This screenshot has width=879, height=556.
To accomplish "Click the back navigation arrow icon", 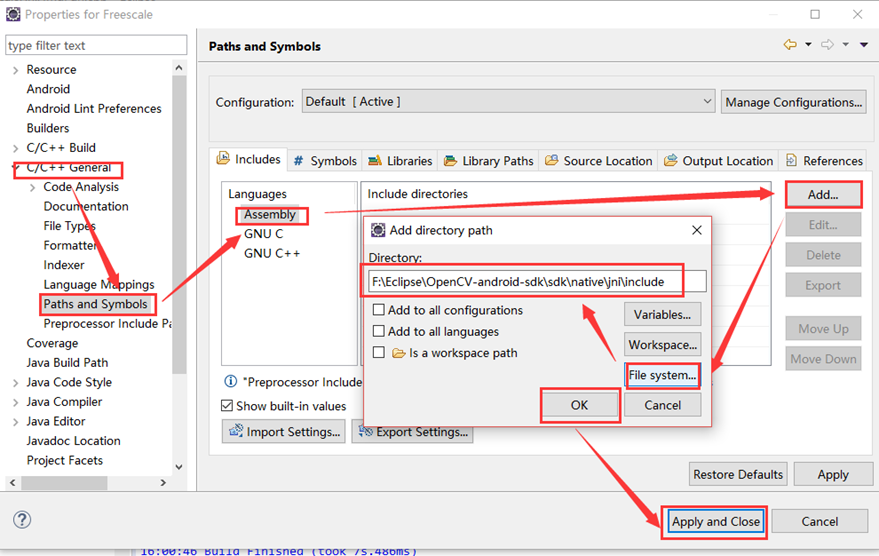I will [x=790, y=45].
